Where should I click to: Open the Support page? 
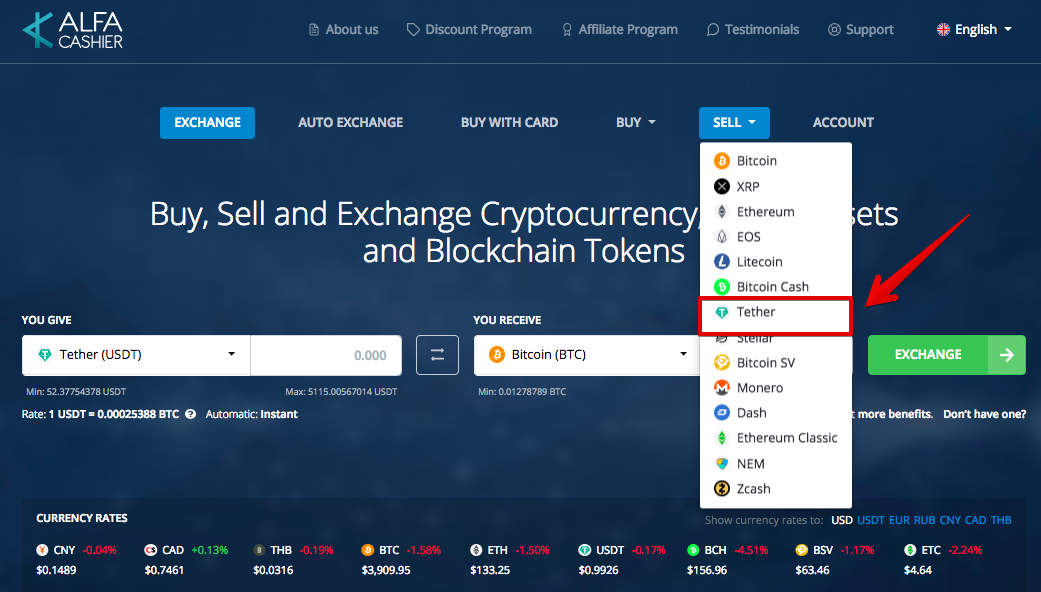[861, 30]
